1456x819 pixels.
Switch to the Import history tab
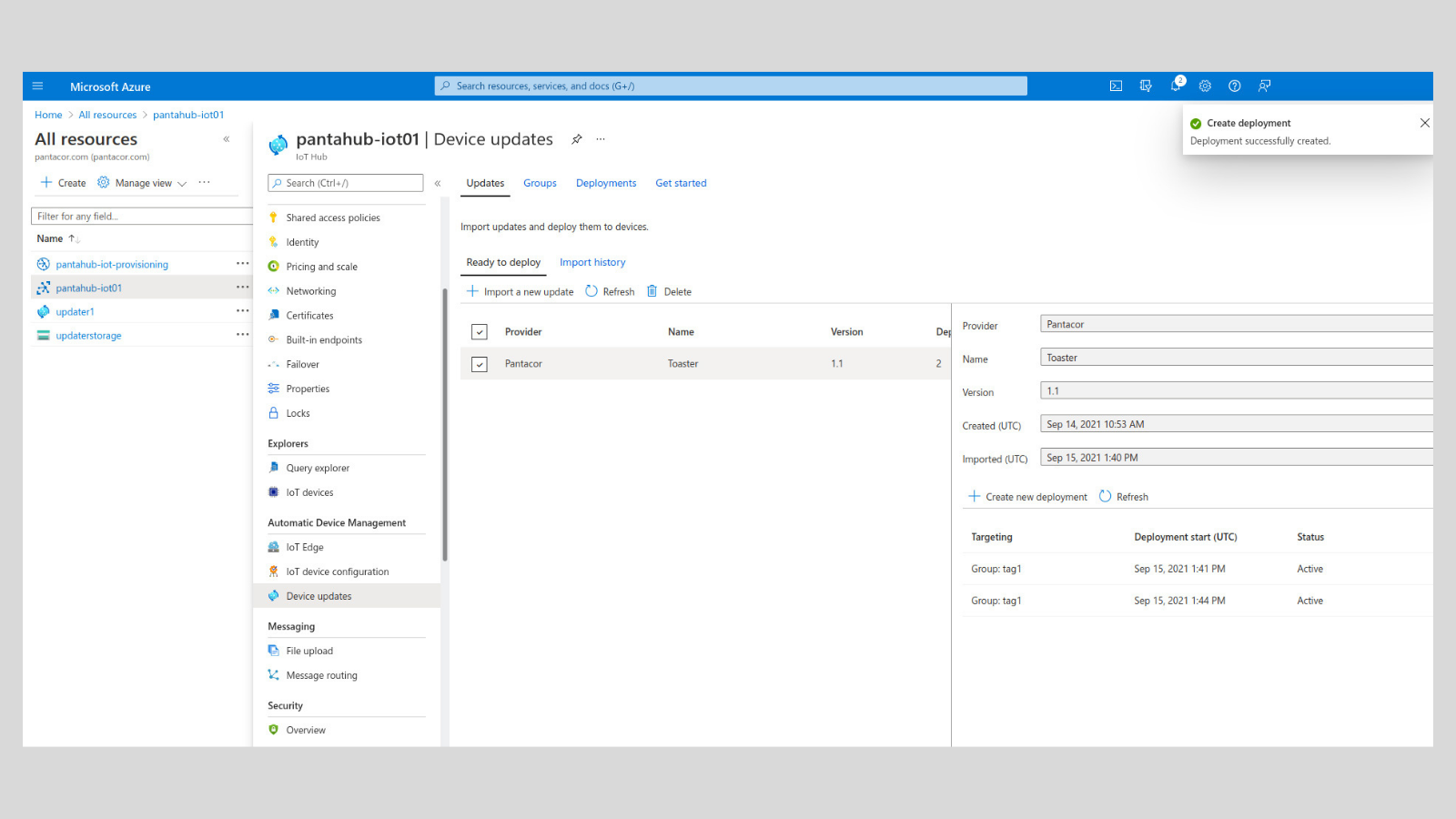[x=592, y=262]
